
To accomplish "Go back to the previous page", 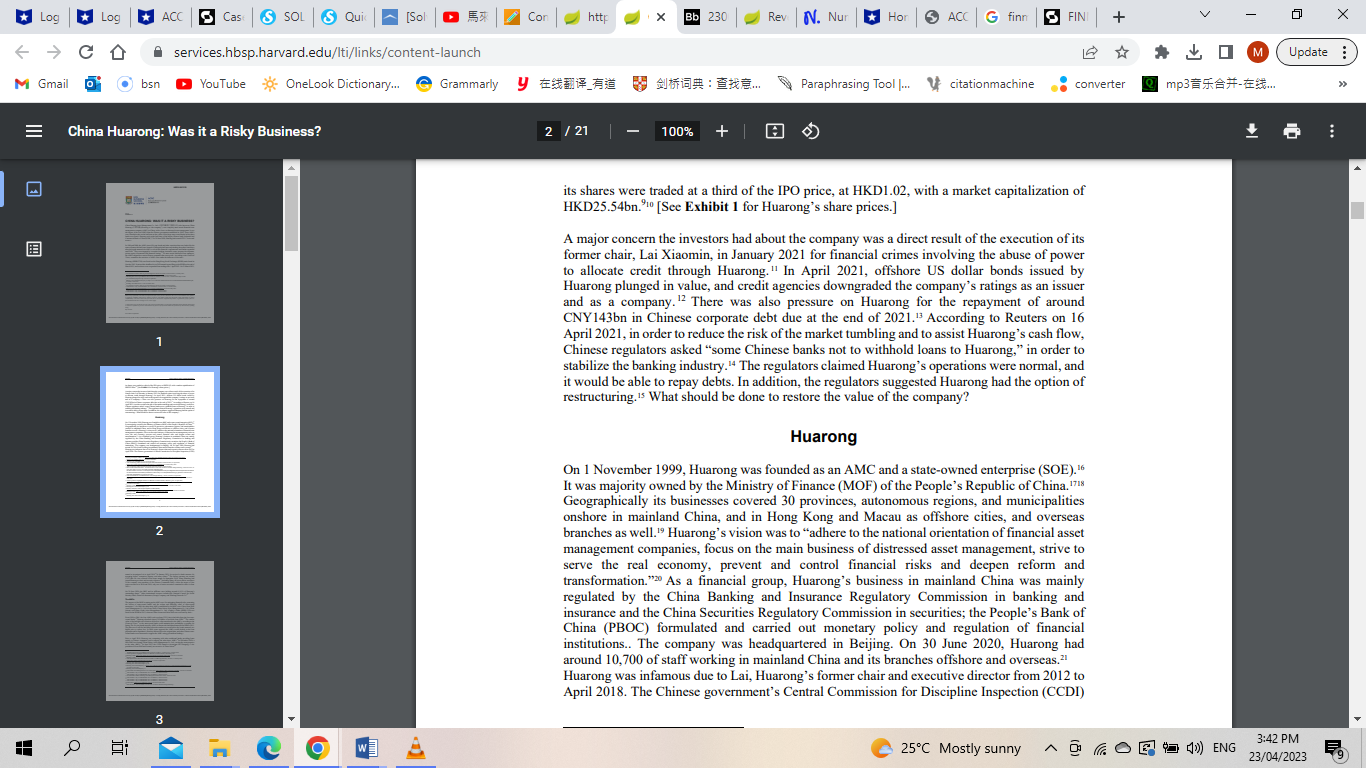I will (22, 52).
